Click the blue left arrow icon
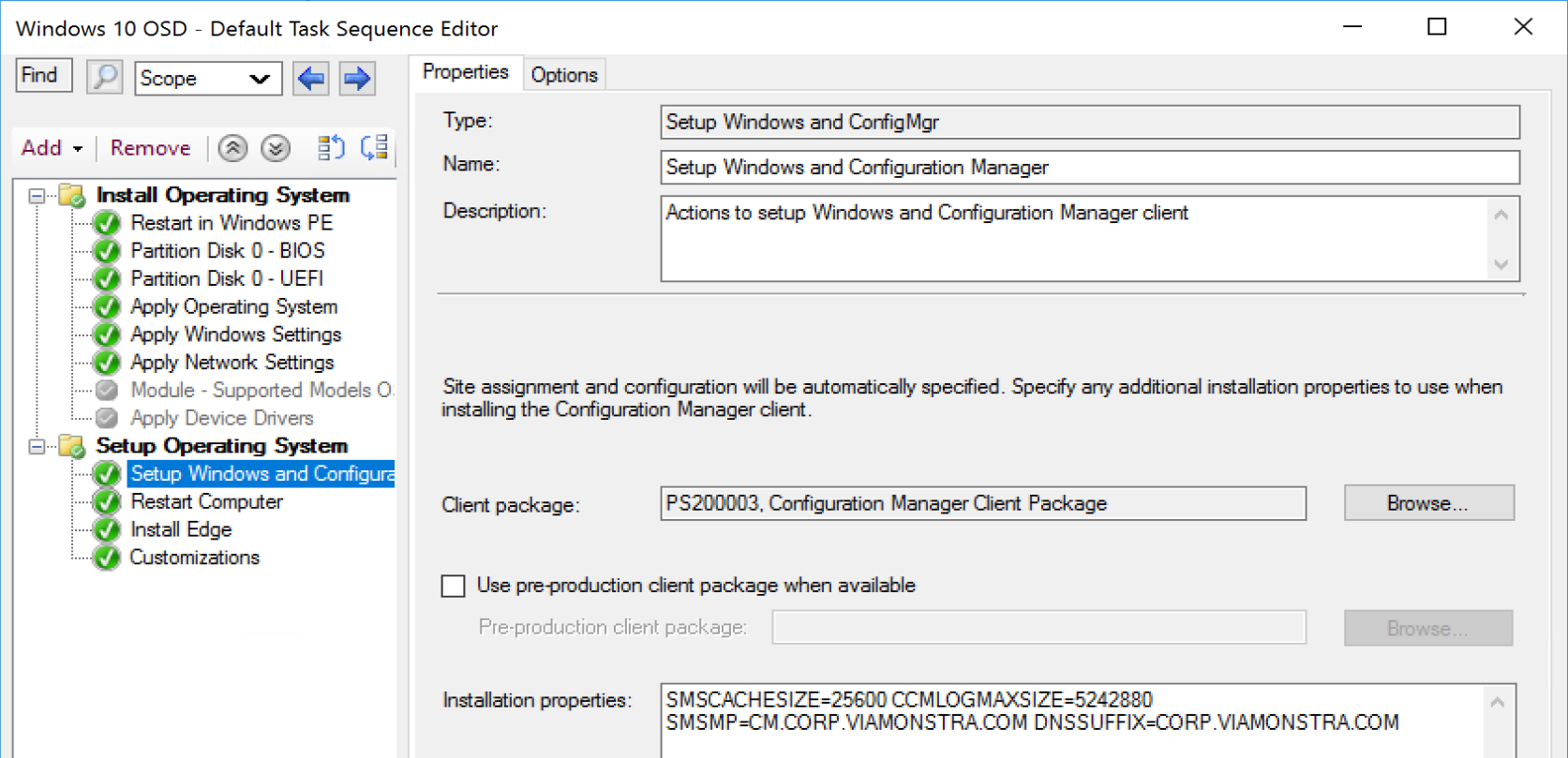The width and height of the screenshot is (1568, 758). point(311,78)
